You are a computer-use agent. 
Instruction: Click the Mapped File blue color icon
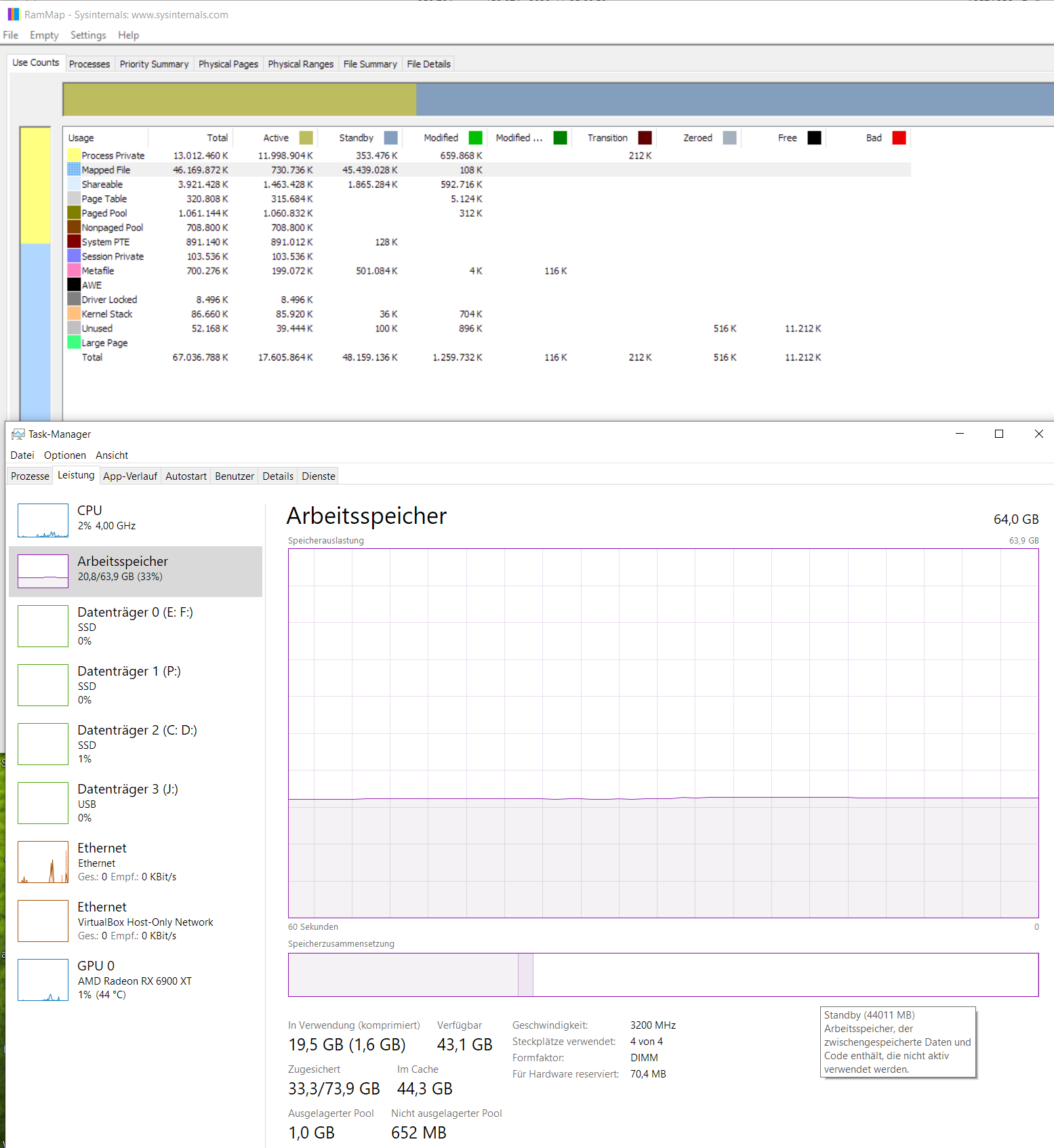coord(74,169)
